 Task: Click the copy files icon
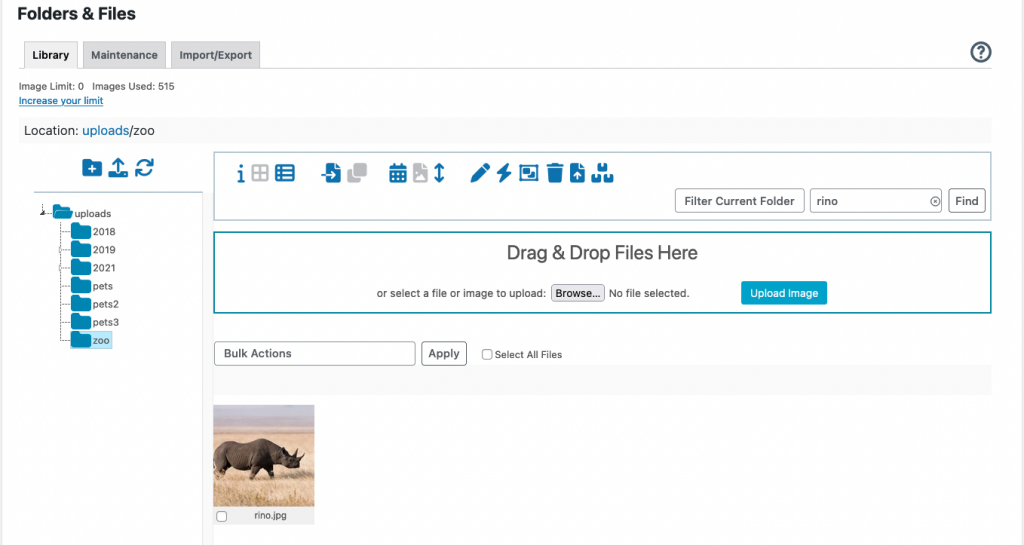pyautogui.click(x=357, y=173)
